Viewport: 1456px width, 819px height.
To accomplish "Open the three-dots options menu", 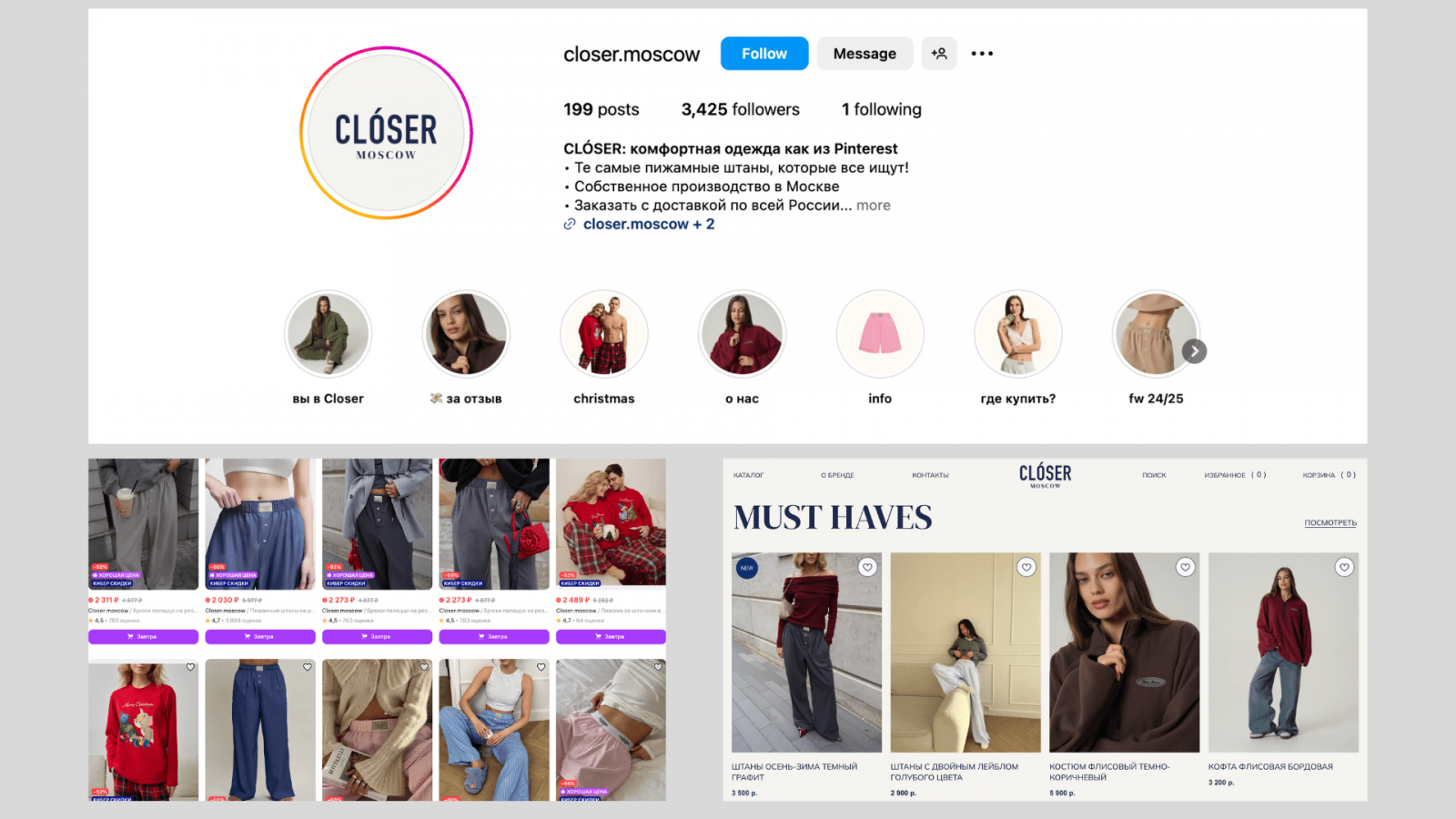I will coord(982,54).
